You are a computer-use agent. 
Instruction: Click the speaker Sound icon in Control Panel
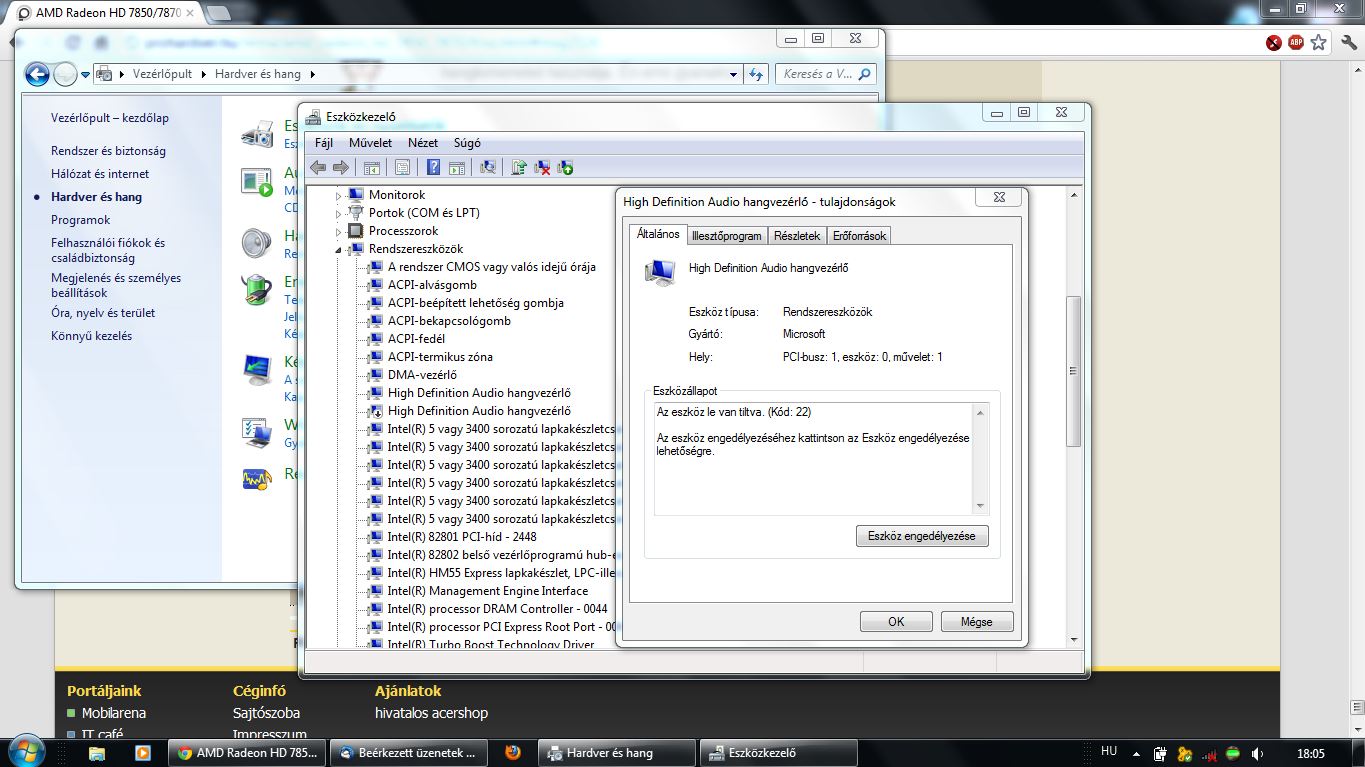coord(257,243)
